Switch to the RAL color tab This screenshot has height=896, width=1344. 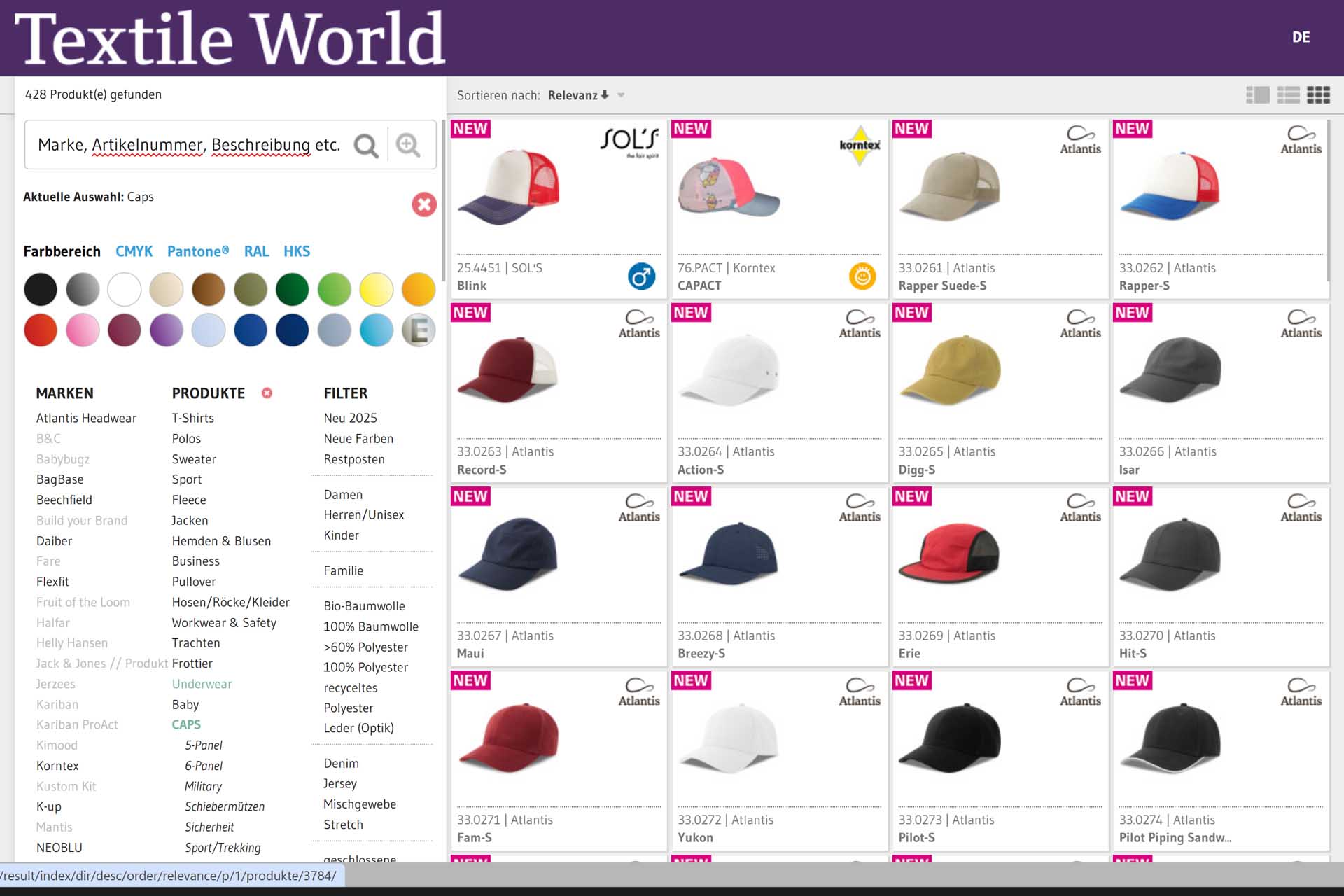coord(256,251)
